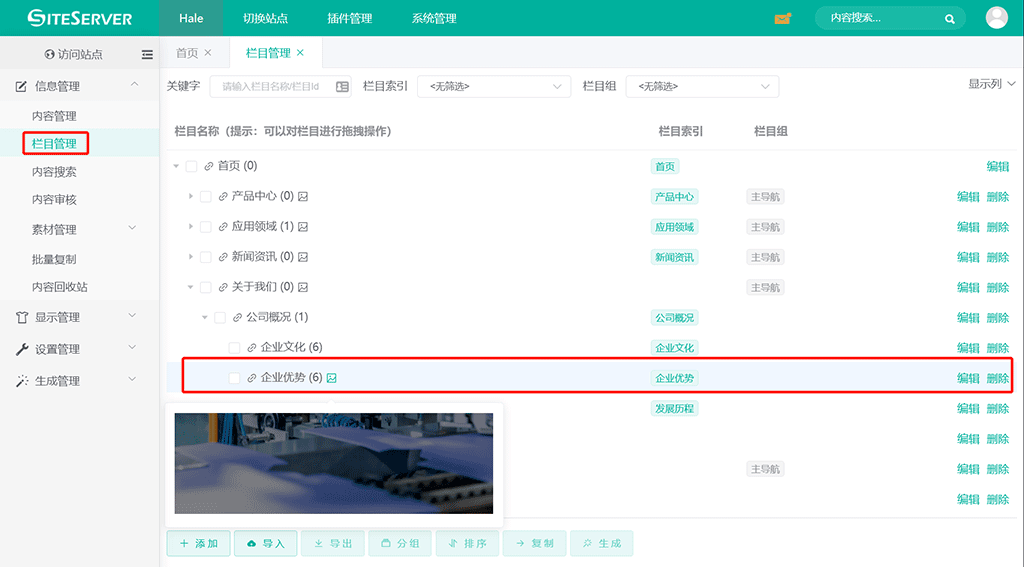1024x567 pixels.
Task: Collapse the 首页 tree node
Action: (x=176, y=167)
